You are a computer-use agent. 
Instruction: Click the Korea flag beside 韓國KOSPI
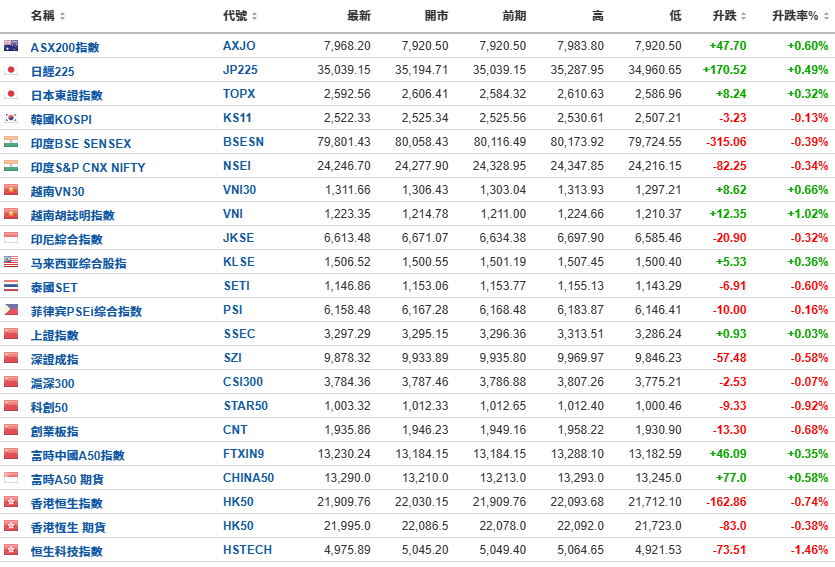[11, 118]
